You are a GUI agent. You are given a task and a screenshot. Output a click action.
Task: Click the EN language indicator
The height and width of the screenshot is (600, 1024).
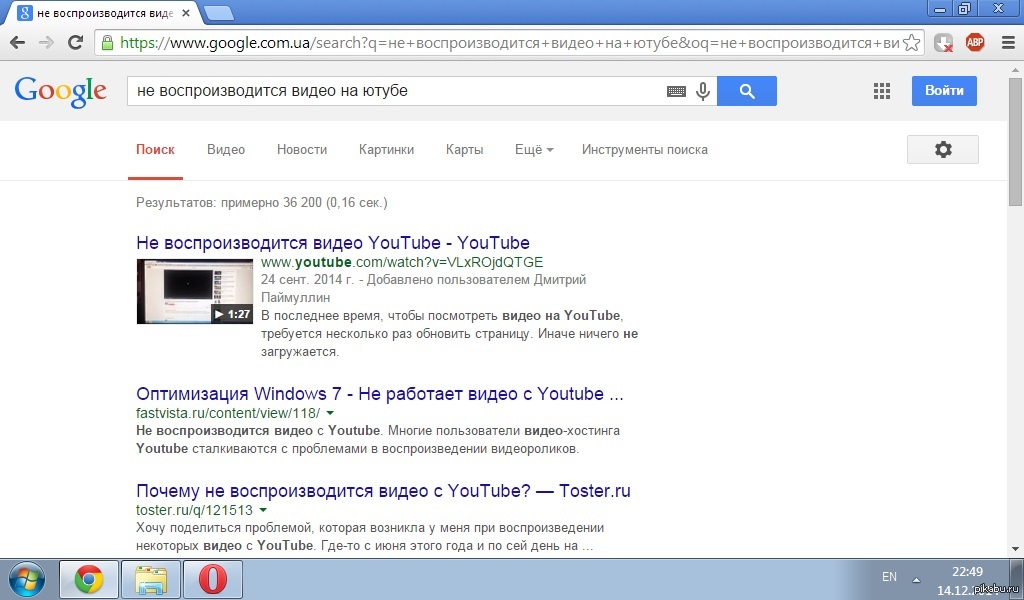pos(889,576)
